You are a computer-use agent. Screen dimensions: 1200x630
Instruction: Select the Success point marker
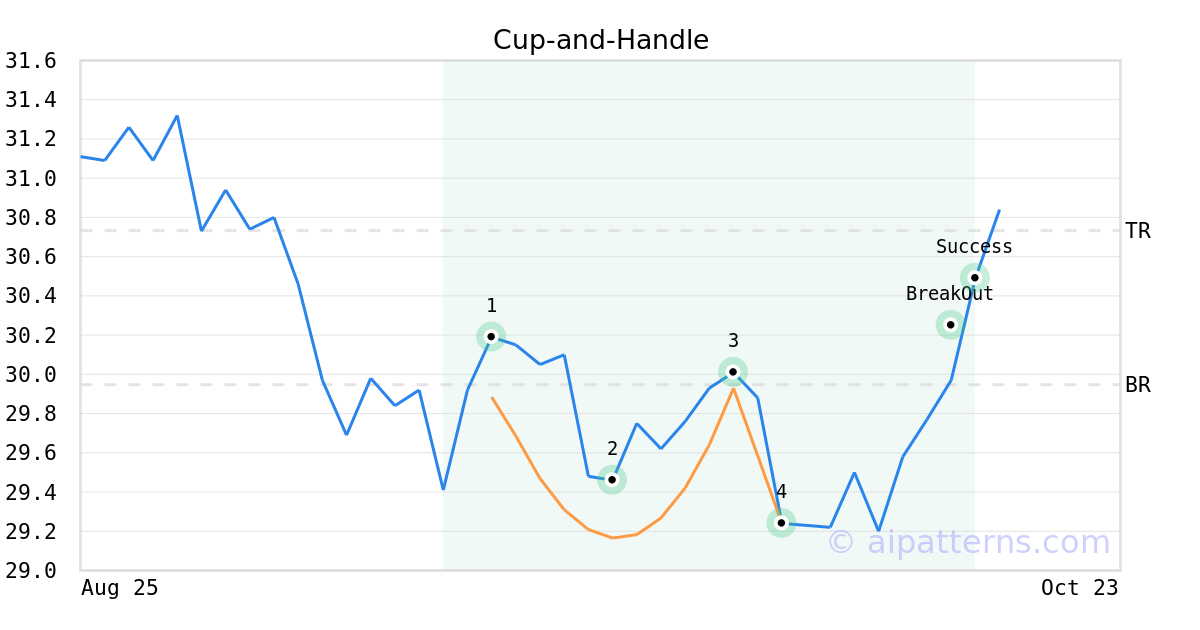pyautogui.click(x=974, y=277)
